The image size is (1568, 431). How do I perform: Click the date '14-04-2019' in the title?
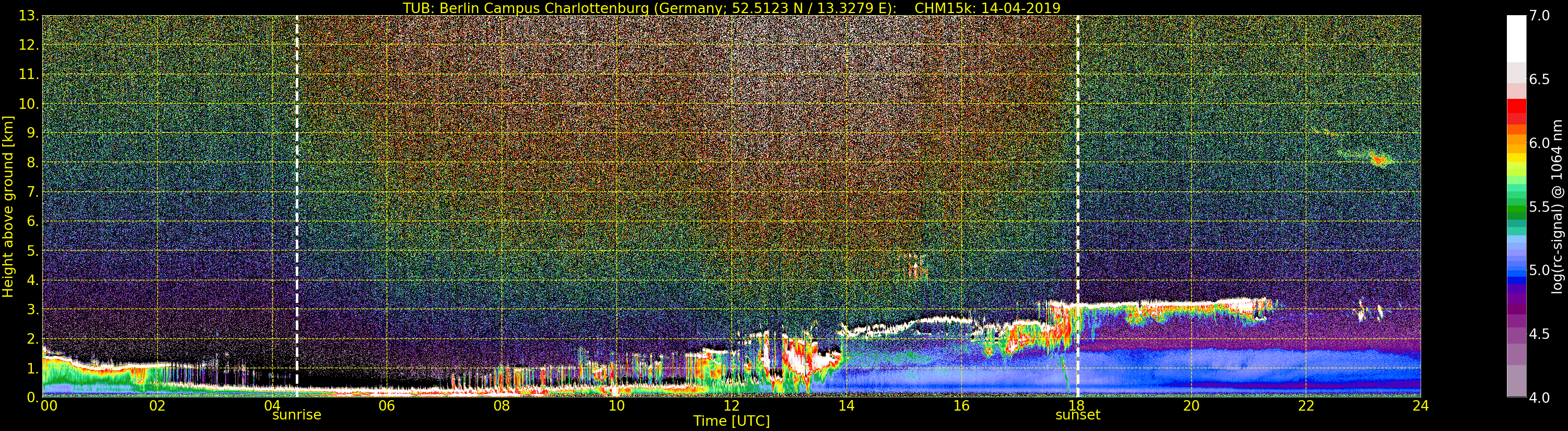(x=1021, y=8)
